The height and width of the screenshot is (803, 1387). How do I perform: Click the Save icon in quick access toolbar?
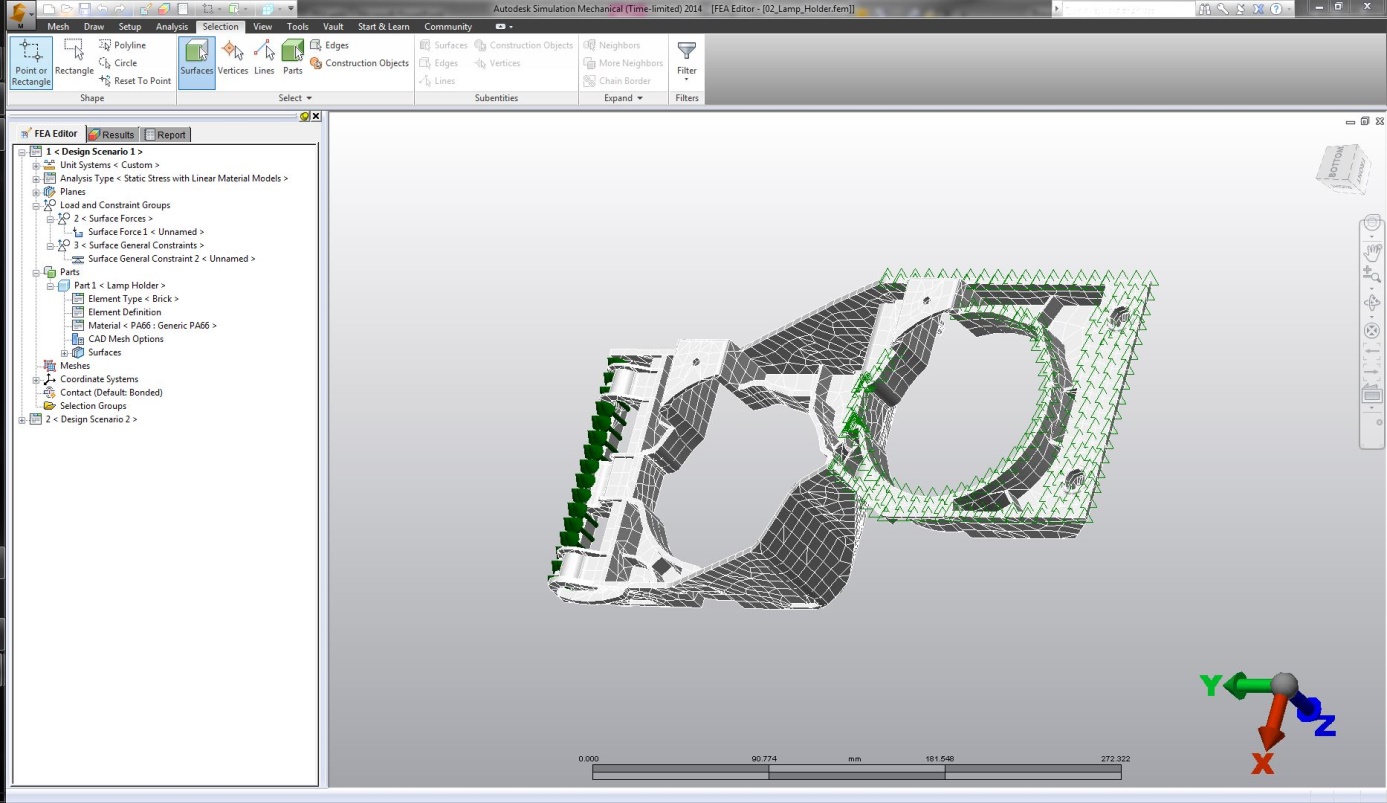[x=83, y=9]
